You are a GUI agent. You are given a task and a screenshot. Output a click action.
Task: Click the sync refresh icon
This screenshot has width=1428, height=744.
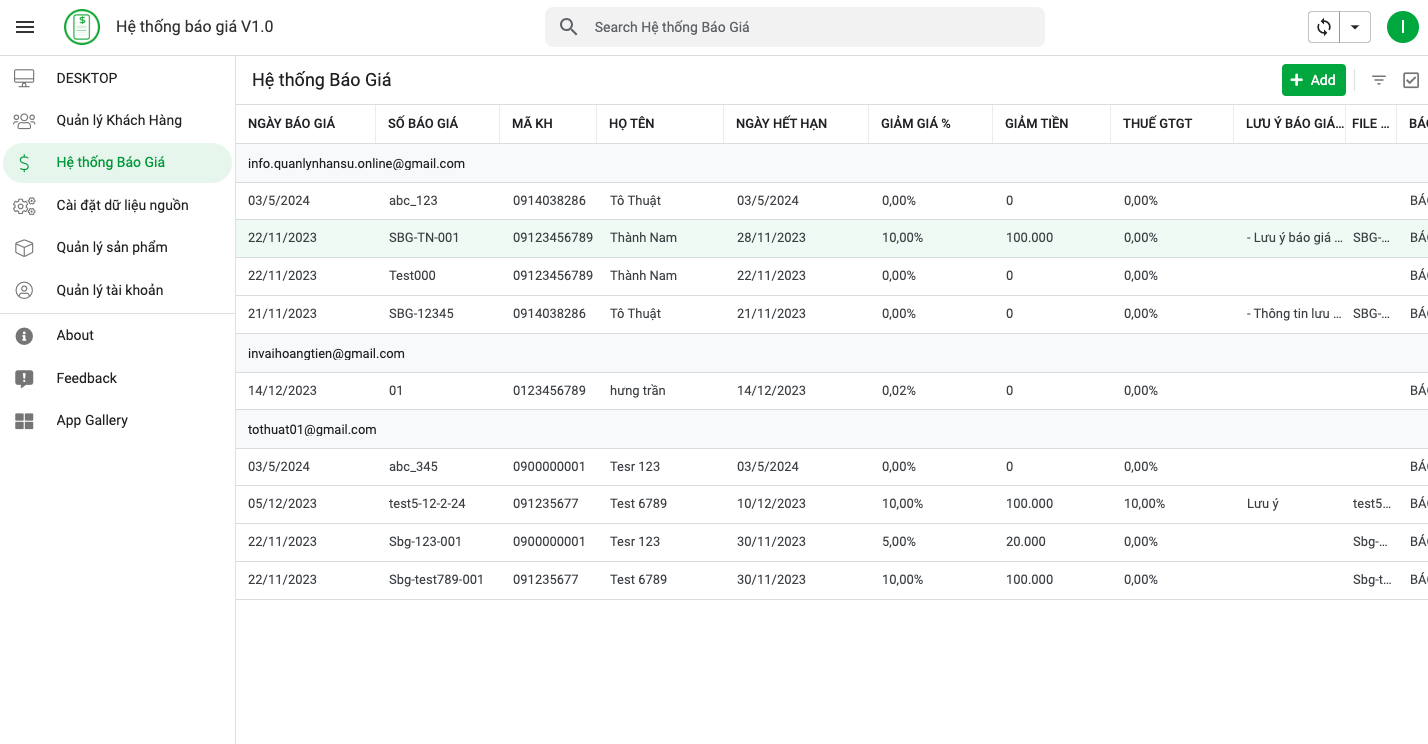(1324, 27)
